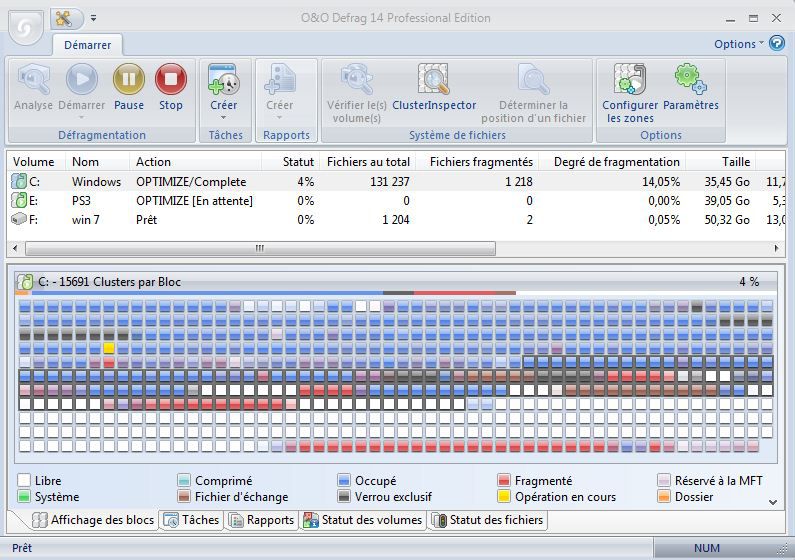Click the scroll left arrow of volume list

(15, 248)
